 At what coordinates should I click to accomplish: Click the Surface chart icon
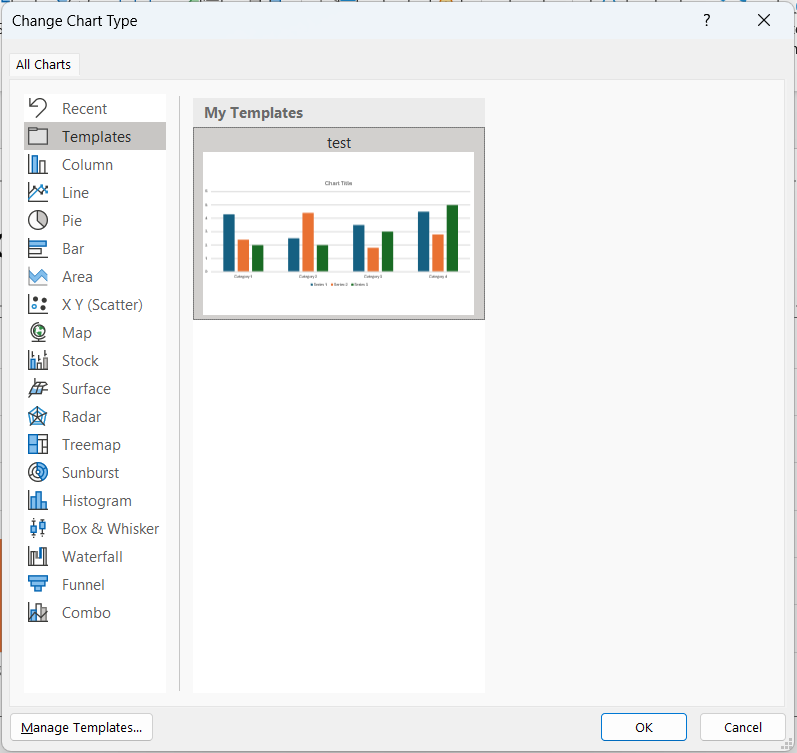click(x=38, y=388)
